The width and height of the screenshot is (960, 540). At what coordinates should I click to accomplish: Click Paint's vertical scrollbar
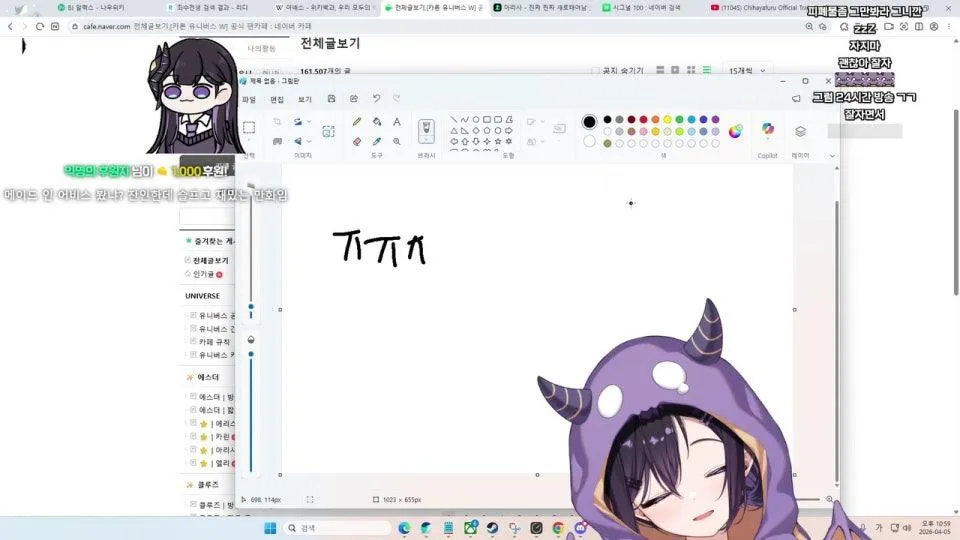(836, 340)
